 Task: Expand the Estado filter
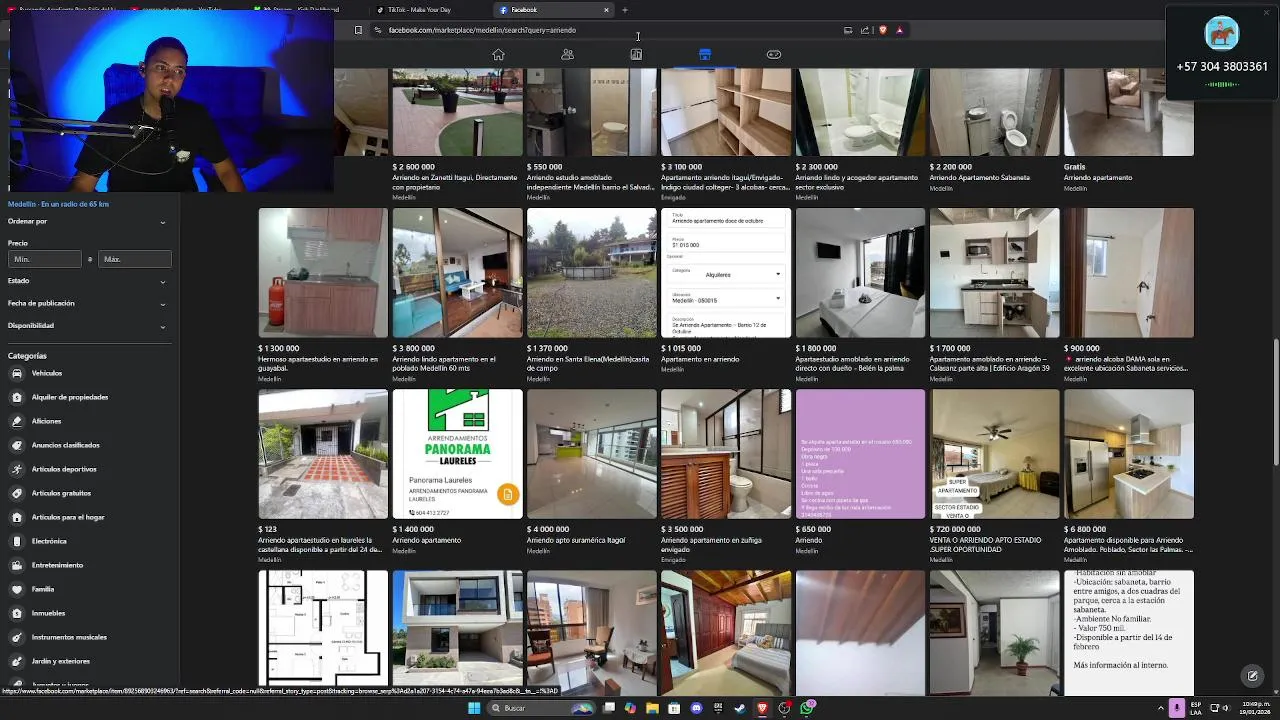pos(88,281)
